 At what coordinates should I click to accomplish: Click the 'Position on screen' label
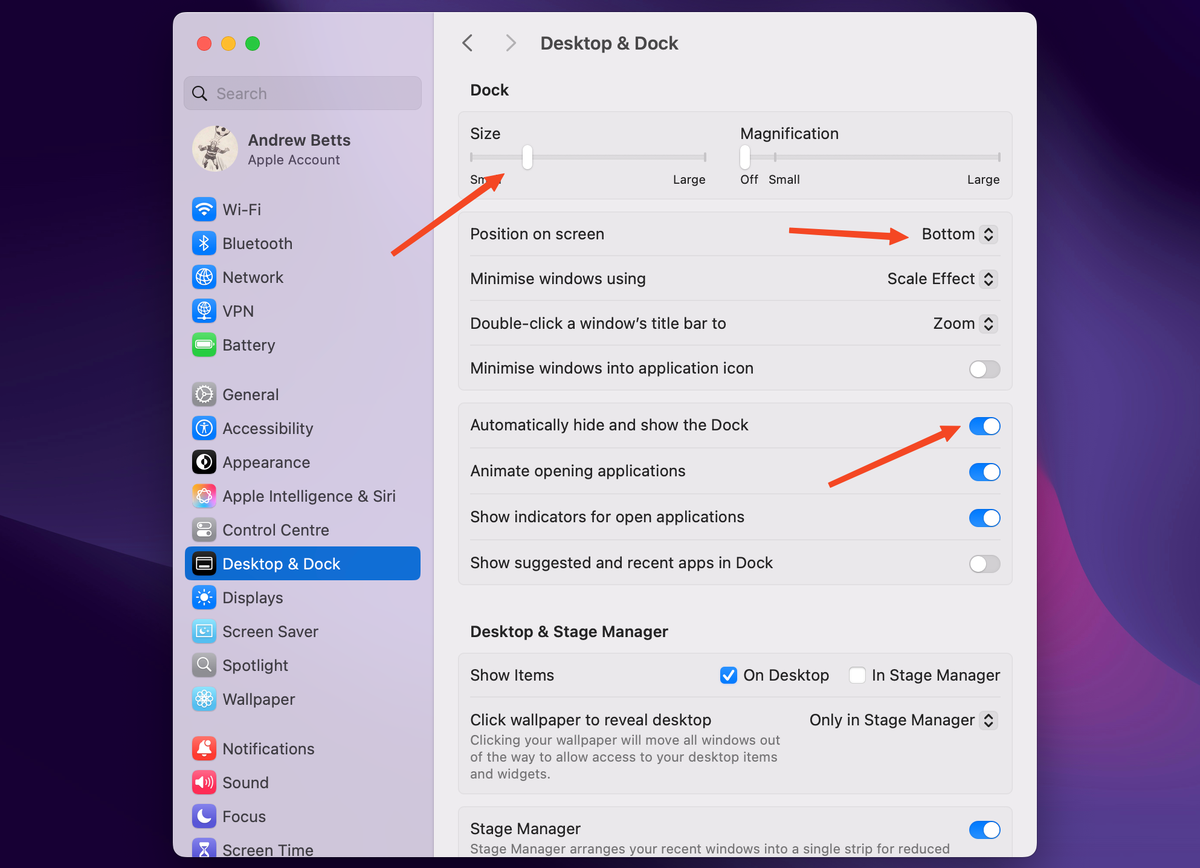[x=537, y=234]
